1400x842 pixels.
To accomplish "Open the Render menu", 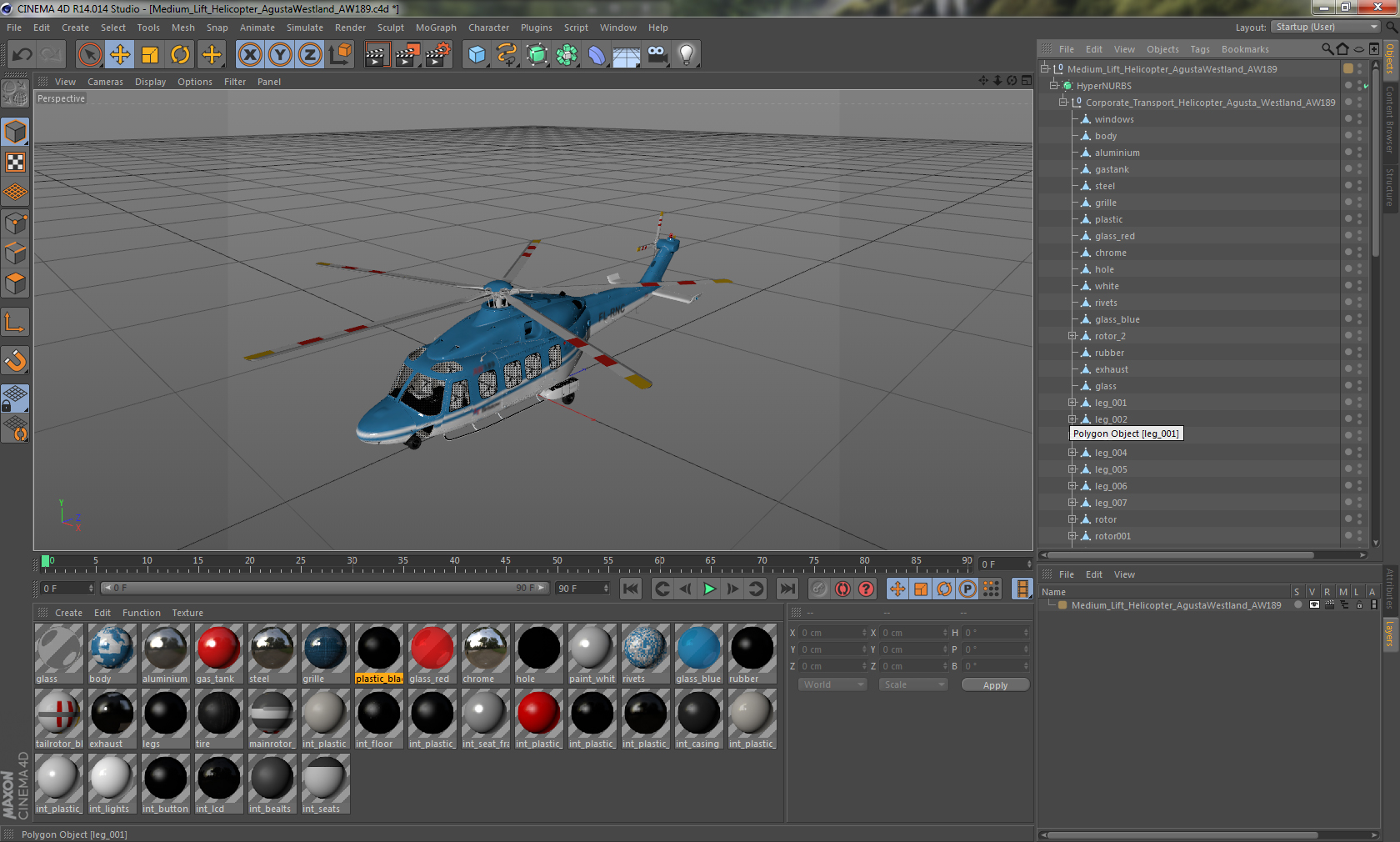I will (x=350, y=28).
